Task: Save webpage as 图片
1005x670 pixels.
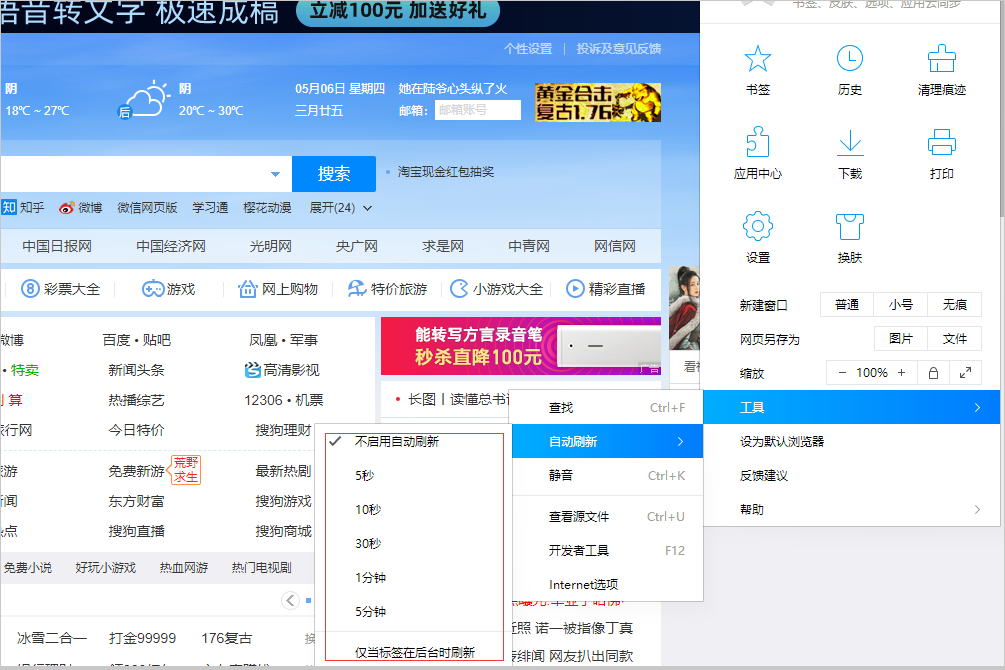Action: click(x=901, y=339)
